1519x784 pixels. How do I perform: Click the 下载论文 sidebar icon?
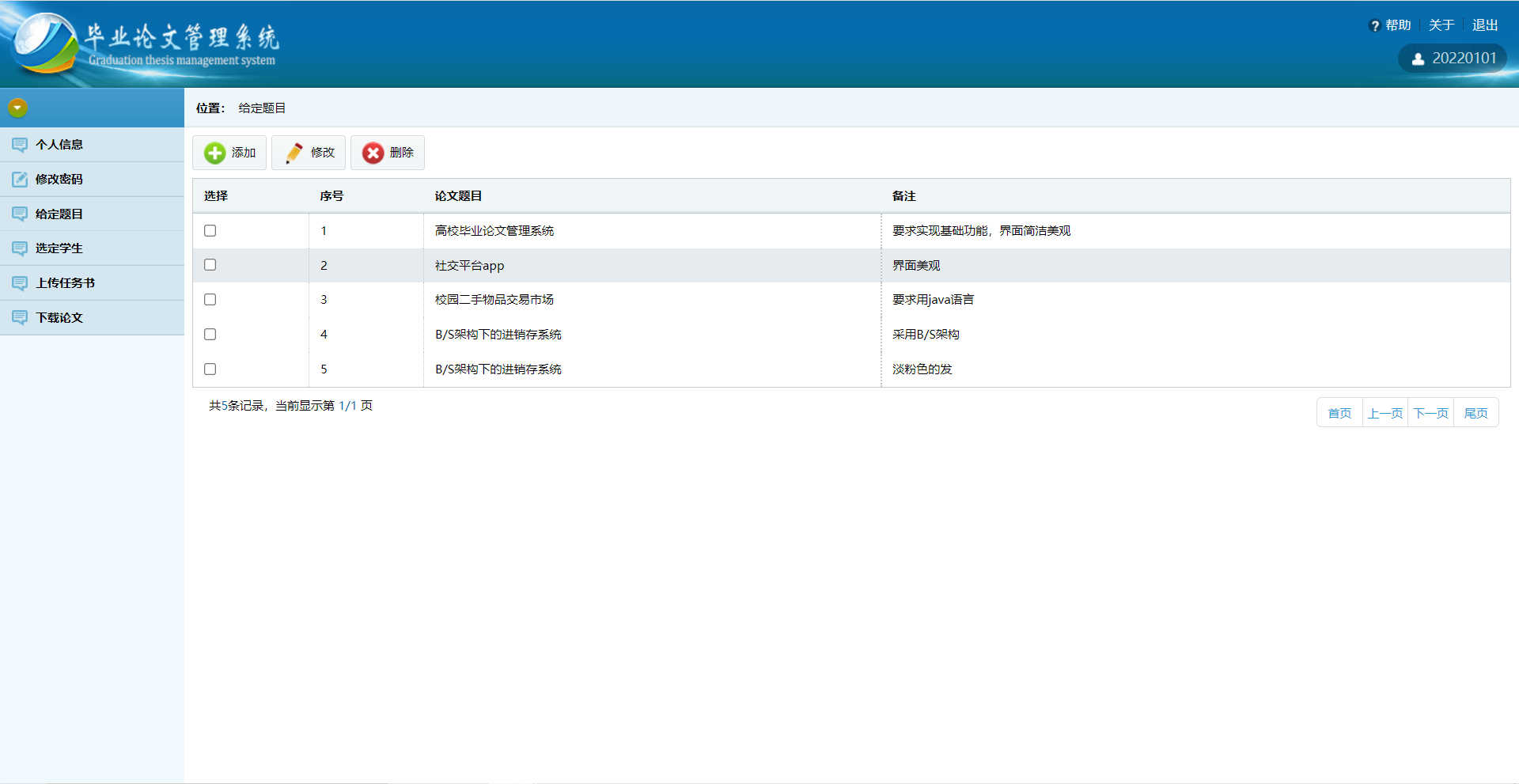click(20, 317)
